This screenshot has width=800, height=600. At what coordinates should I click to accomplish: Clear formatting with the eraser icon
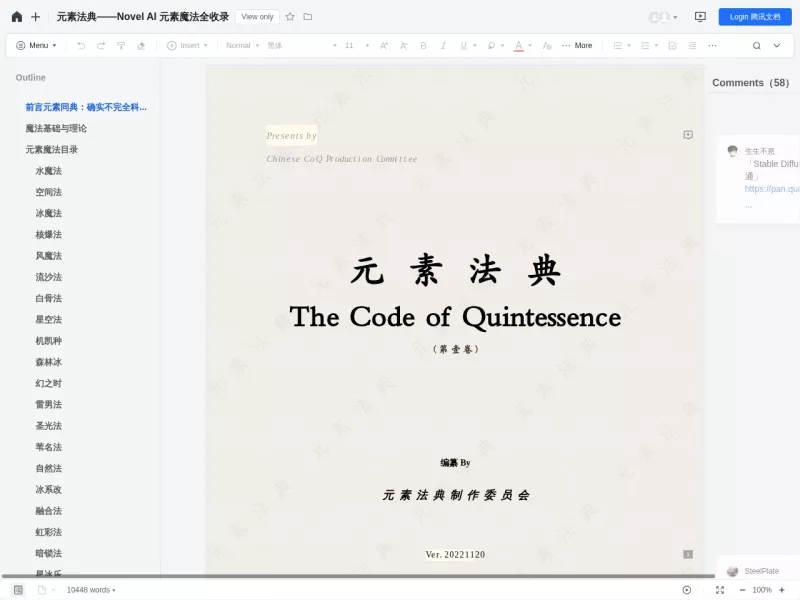click(x=141, y=45)
